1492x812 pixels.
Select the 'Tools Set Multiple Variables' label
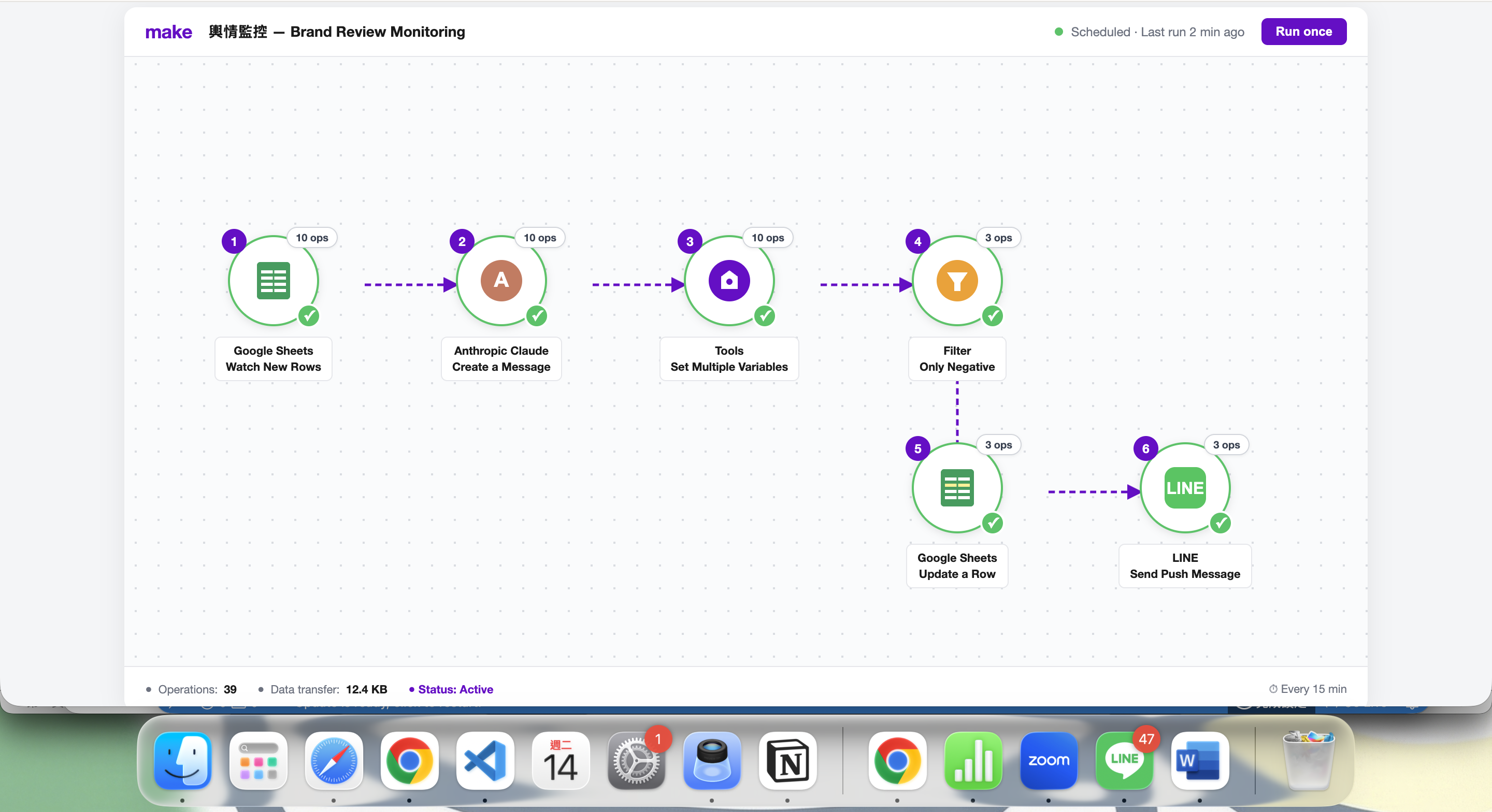pos(729,358)
